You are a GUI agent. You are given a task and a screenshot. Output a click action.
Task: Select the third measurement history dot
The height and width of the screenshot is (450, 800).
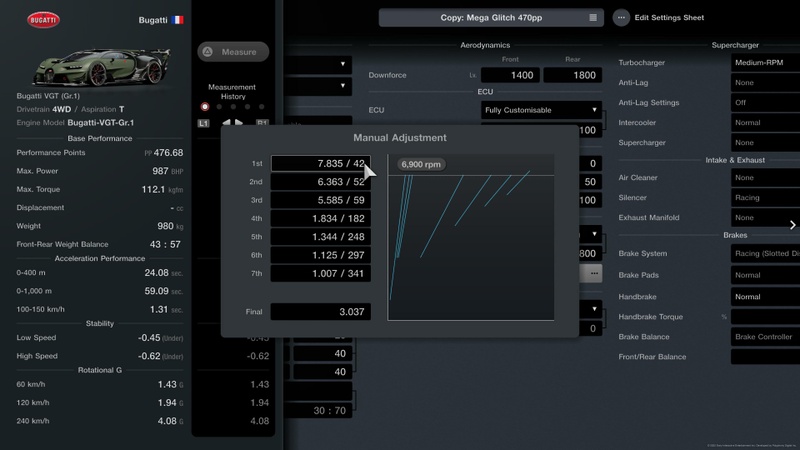[233, 107]
